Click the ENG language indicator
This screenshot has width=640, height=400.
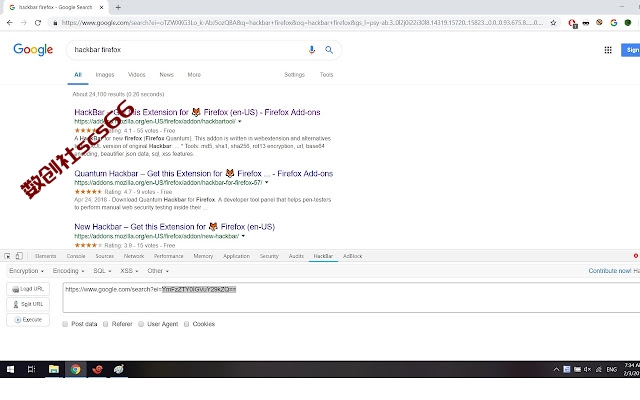(x=611, y=369)
